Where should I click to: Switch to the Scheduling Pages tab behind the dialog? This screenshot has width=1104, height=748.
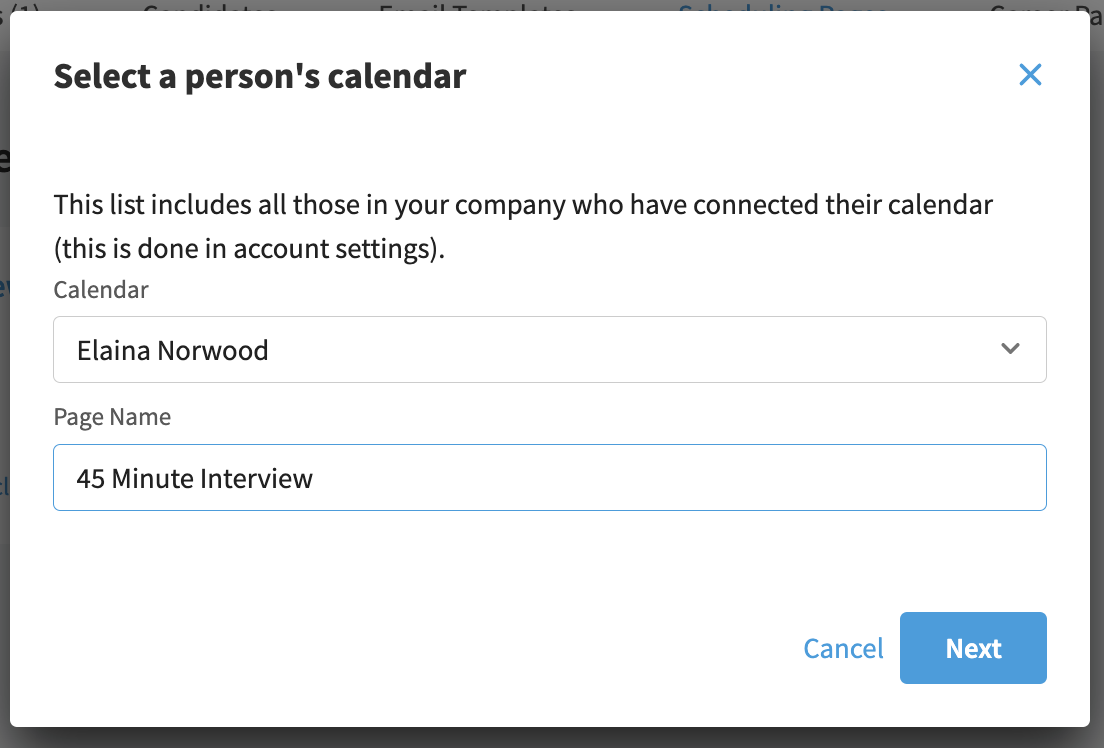782,6
